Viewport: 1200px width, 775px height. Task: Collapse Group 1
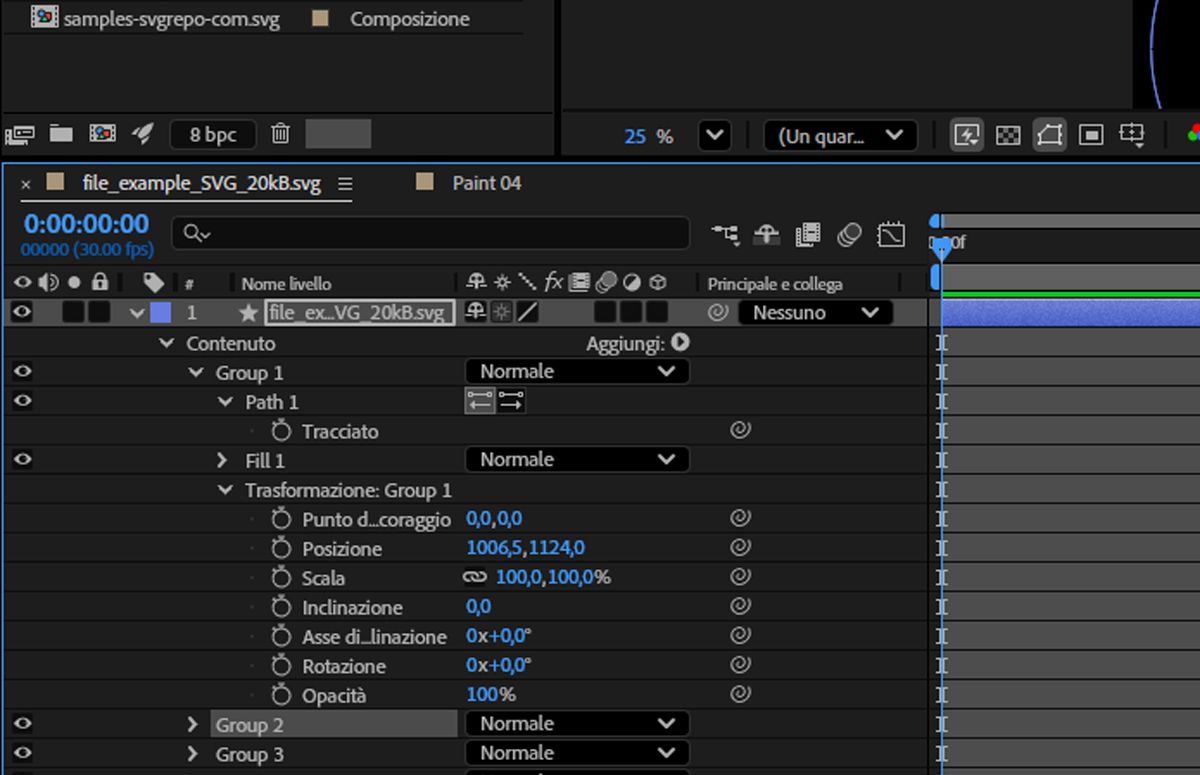click(x=195, y=372)
